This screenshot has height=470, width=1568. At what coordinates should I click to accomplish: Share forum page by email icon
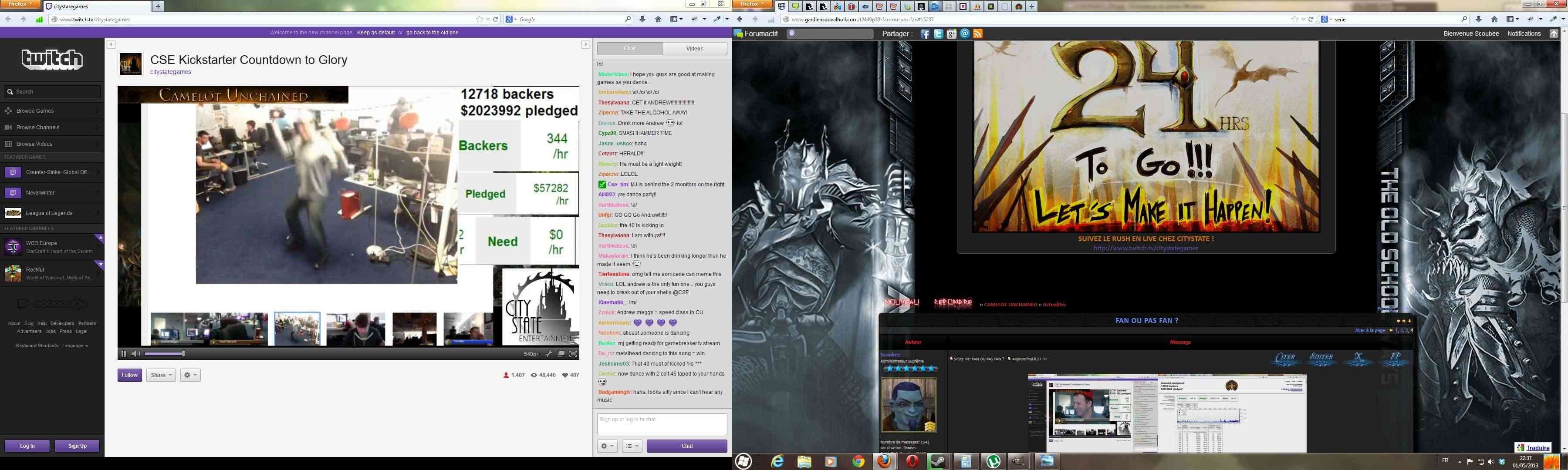pos(965,34)
